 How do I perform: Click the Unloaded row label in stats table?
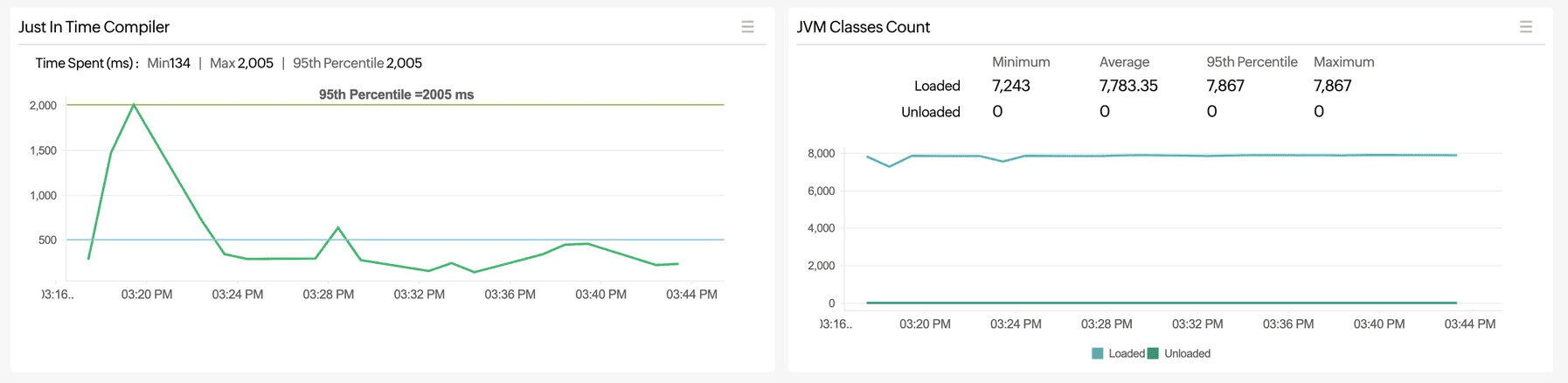930,112
